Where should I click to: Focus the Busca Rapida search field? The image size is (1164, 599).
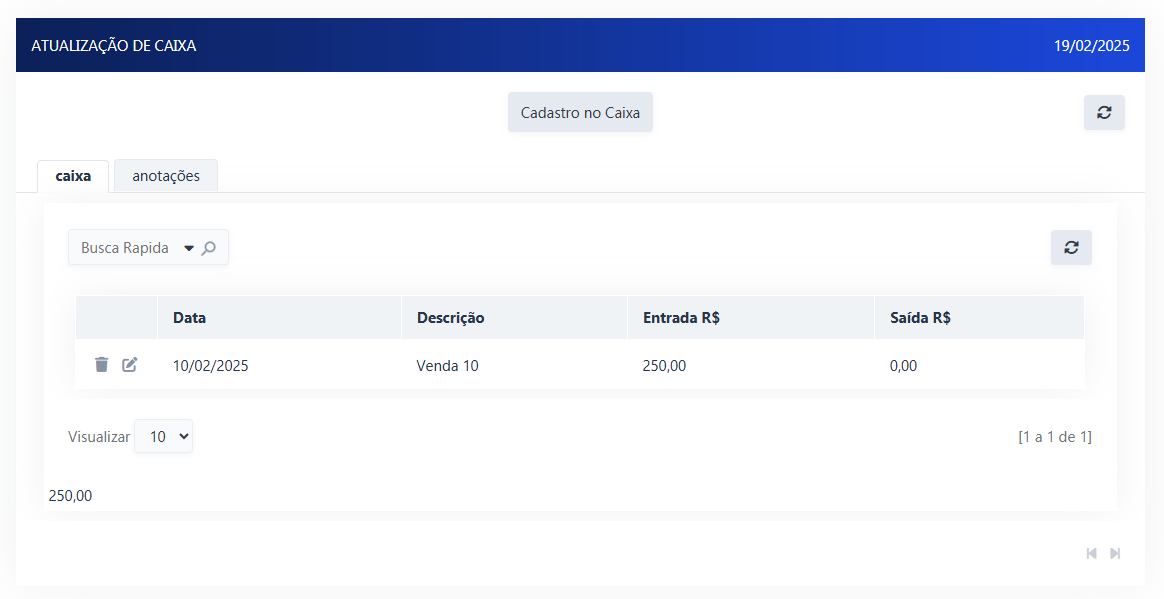click(125, 248)
